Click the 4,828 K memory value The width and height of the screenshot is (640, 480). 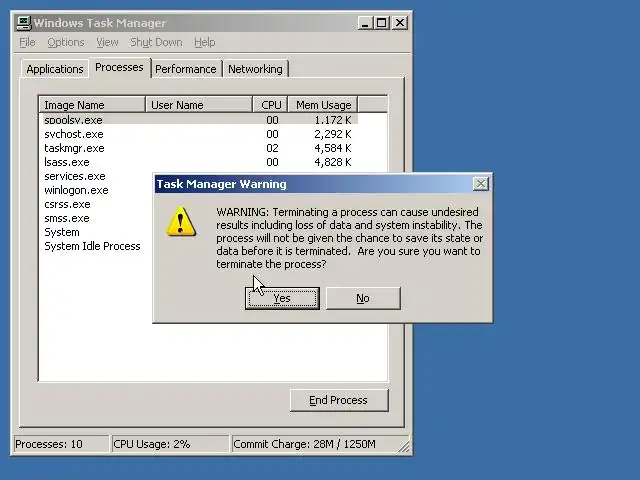(x=333, y=162)
